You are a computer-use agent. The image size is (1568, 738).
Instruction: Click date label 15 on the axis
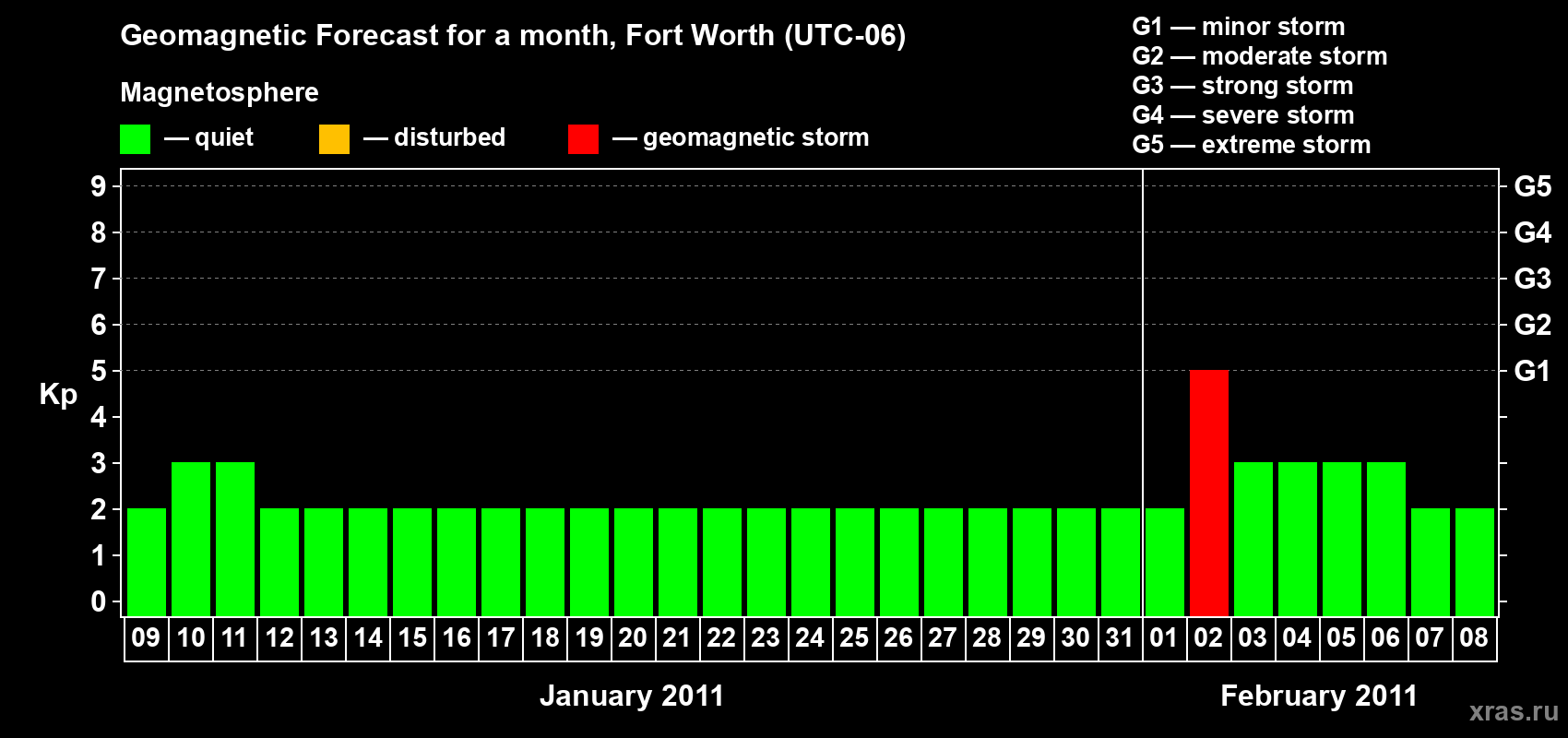(x=412, y=637)
